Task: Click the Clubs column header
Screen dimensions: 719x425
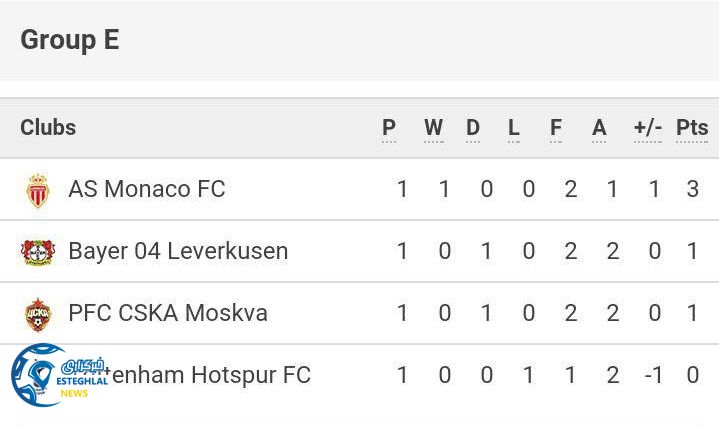Action: coord(48,128)
